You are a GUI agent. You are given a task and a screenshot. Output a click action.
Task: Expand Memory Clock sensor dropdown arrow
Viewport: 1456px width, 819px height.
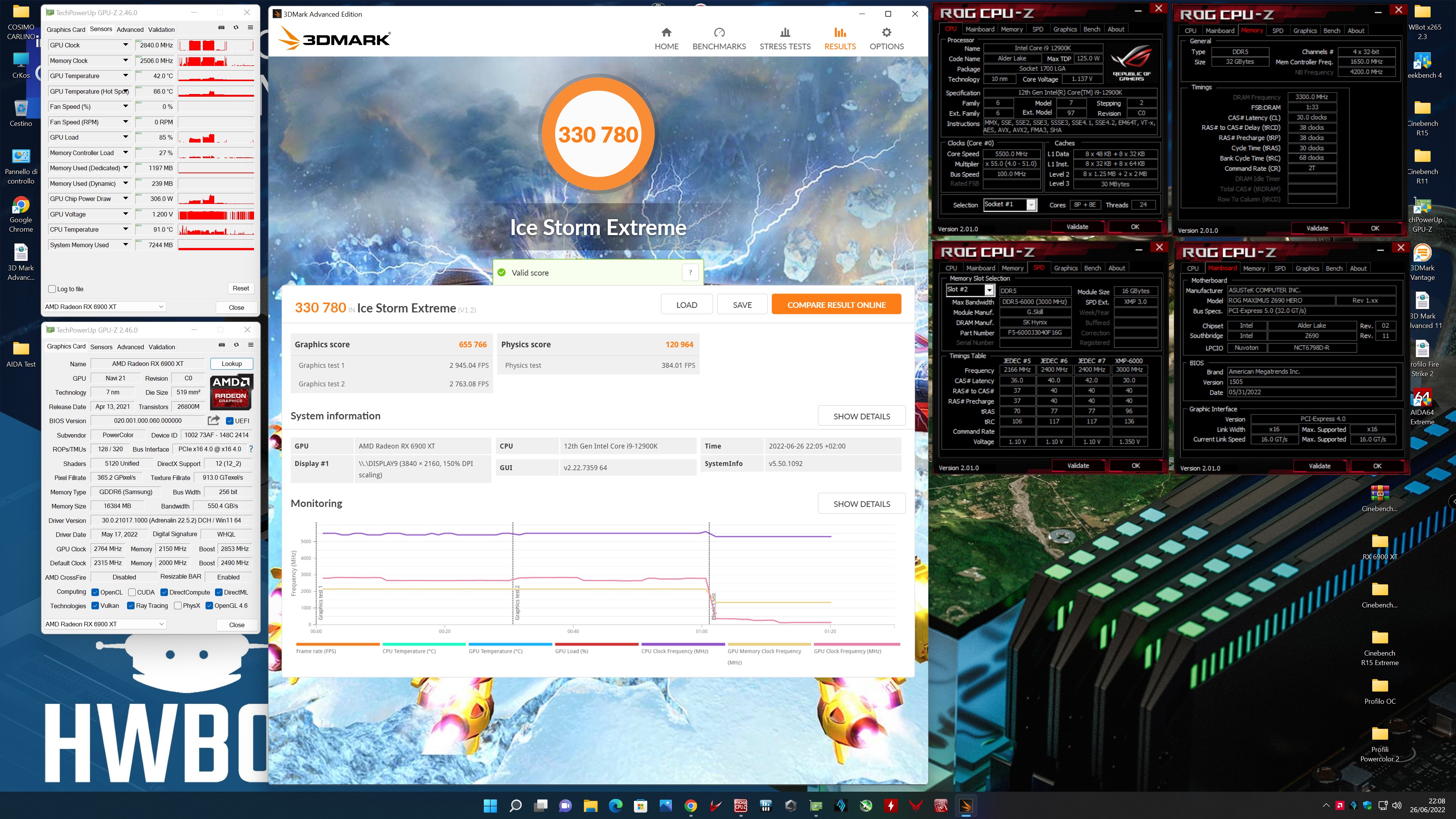click(126, 61)
